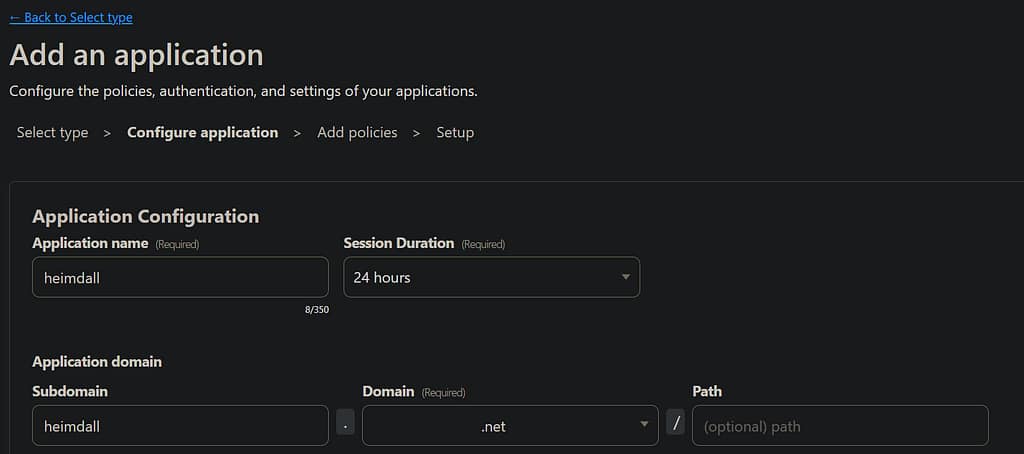Click the 8/350 character counter

tap(317, 310)
